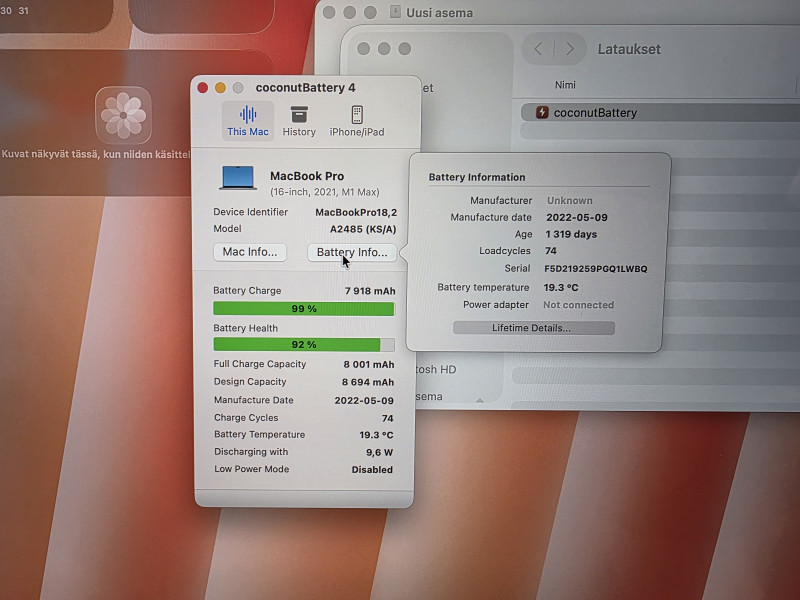
Task: Switch to the iPhone/iPad tab
Action: click(x=356, y=115)
